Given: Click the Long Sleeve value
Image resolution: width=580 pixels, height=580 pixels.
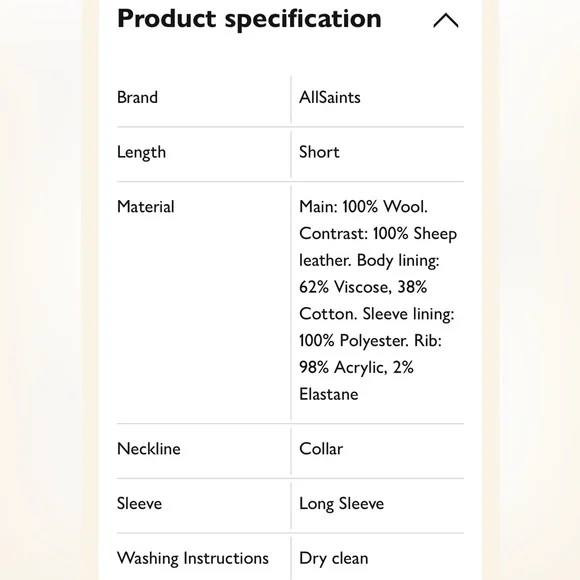Looking at the screenshot, I should coord(341,504).
